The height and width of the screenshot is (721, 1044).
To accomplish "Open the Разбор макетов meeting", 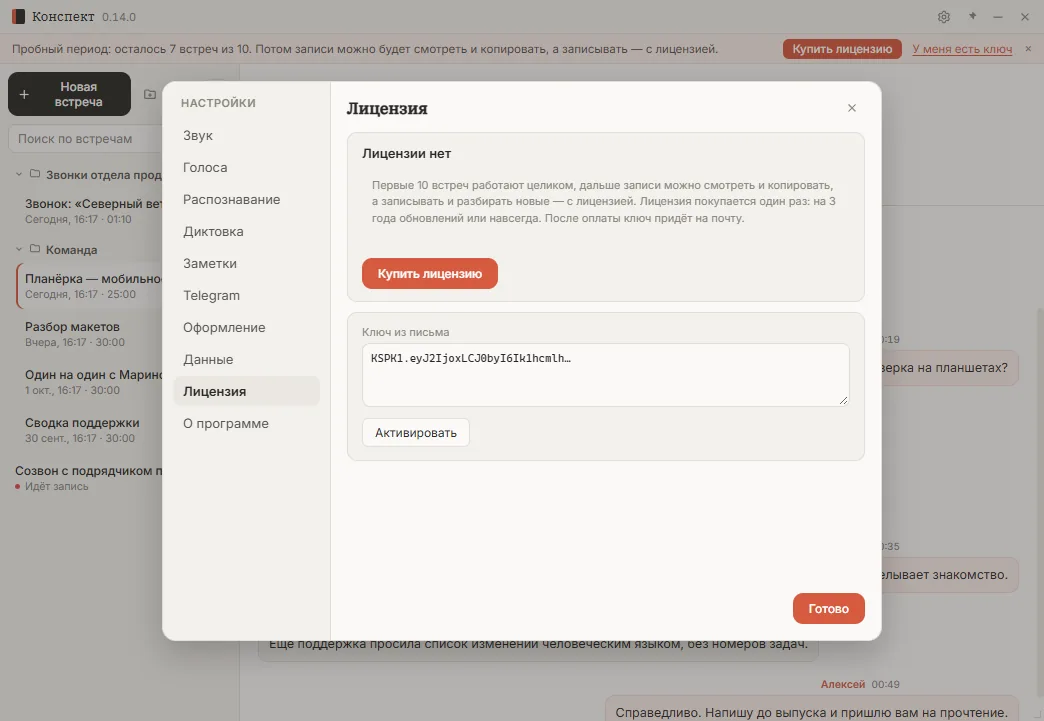I will [89, 334].
